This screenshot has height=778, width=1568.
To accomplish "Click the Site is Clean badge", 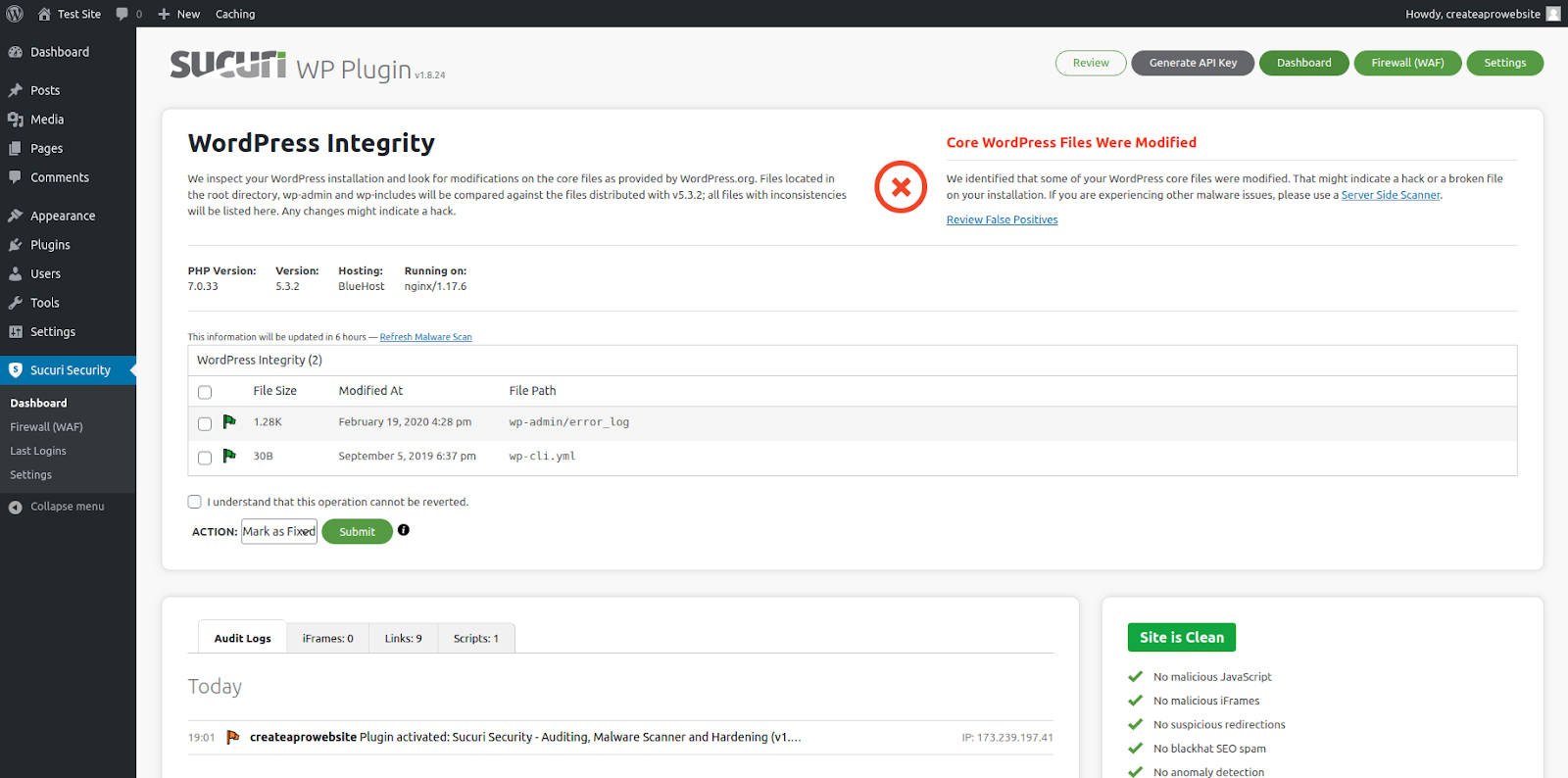I will click(x=1182, y=637).
